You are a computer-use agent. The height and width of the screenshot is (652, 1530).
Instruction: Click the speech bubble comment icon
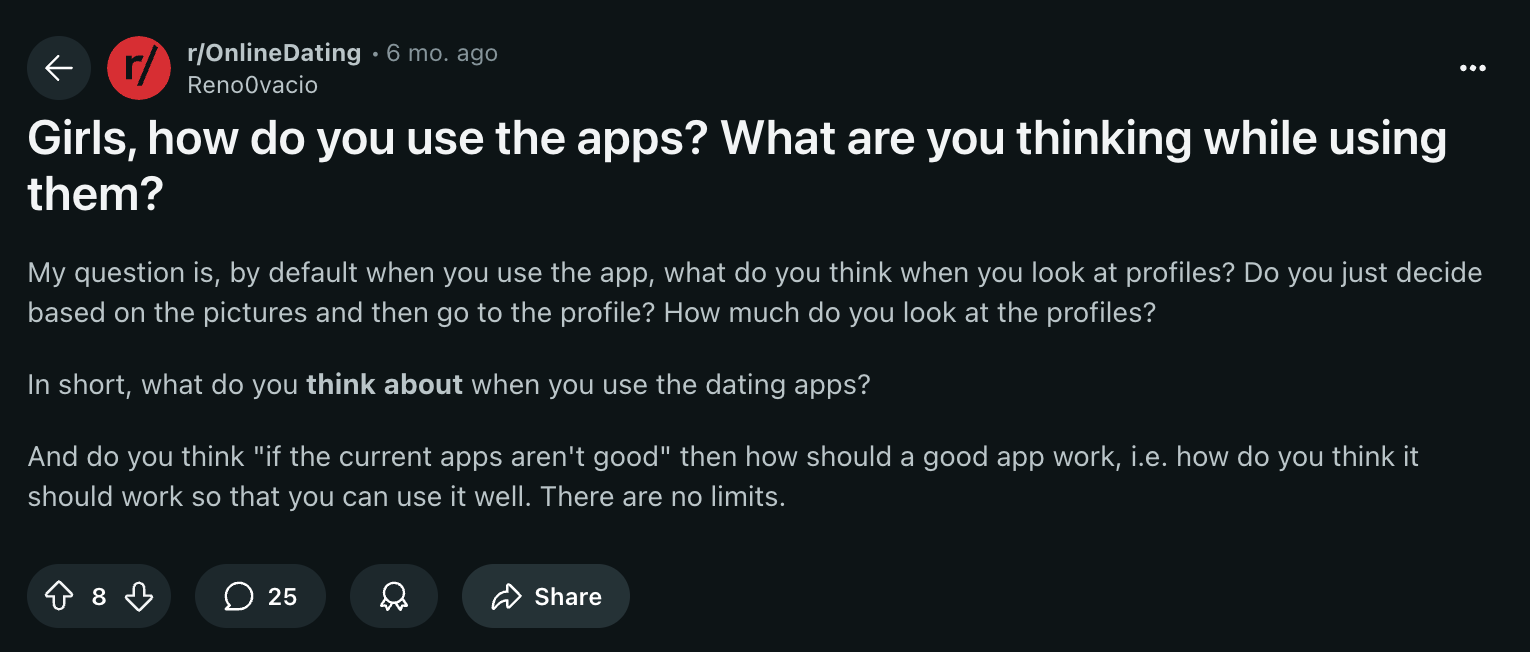tap(238, 597)
